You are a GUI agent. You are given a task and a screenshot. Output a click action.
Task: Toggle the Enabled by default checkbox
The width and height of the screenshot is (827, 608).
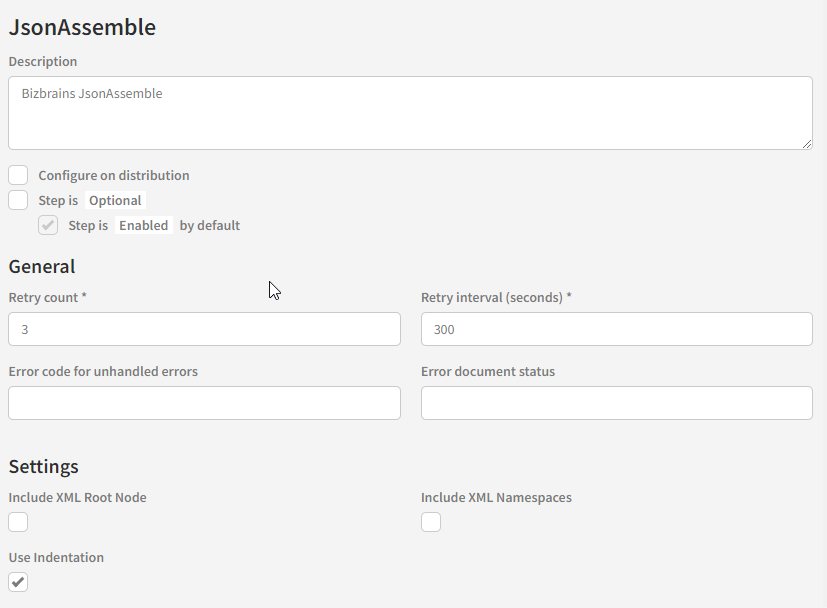tap(48, 225)
